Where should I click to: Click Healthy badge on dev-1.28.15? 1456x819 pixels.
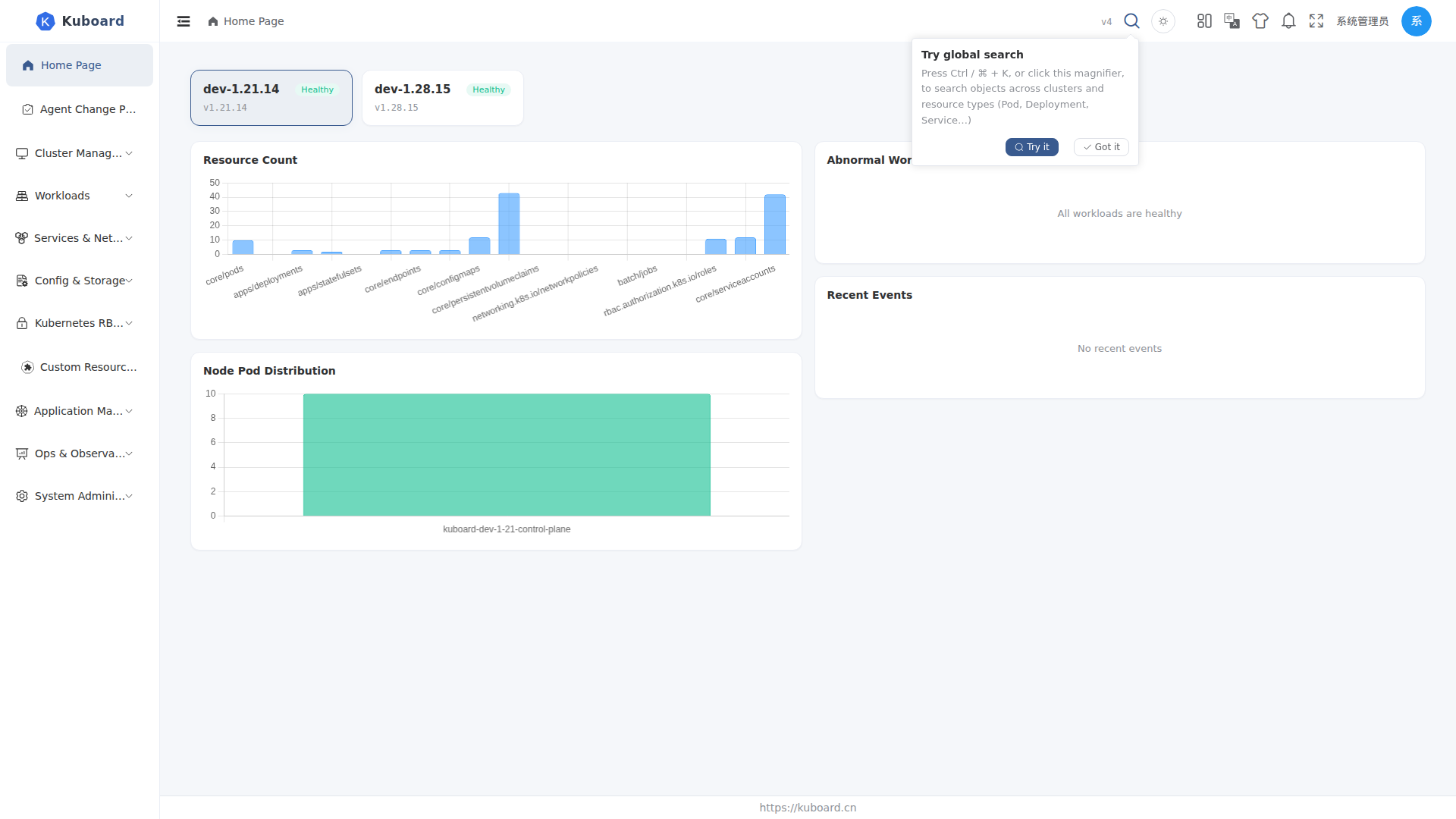tap(488, 89)
